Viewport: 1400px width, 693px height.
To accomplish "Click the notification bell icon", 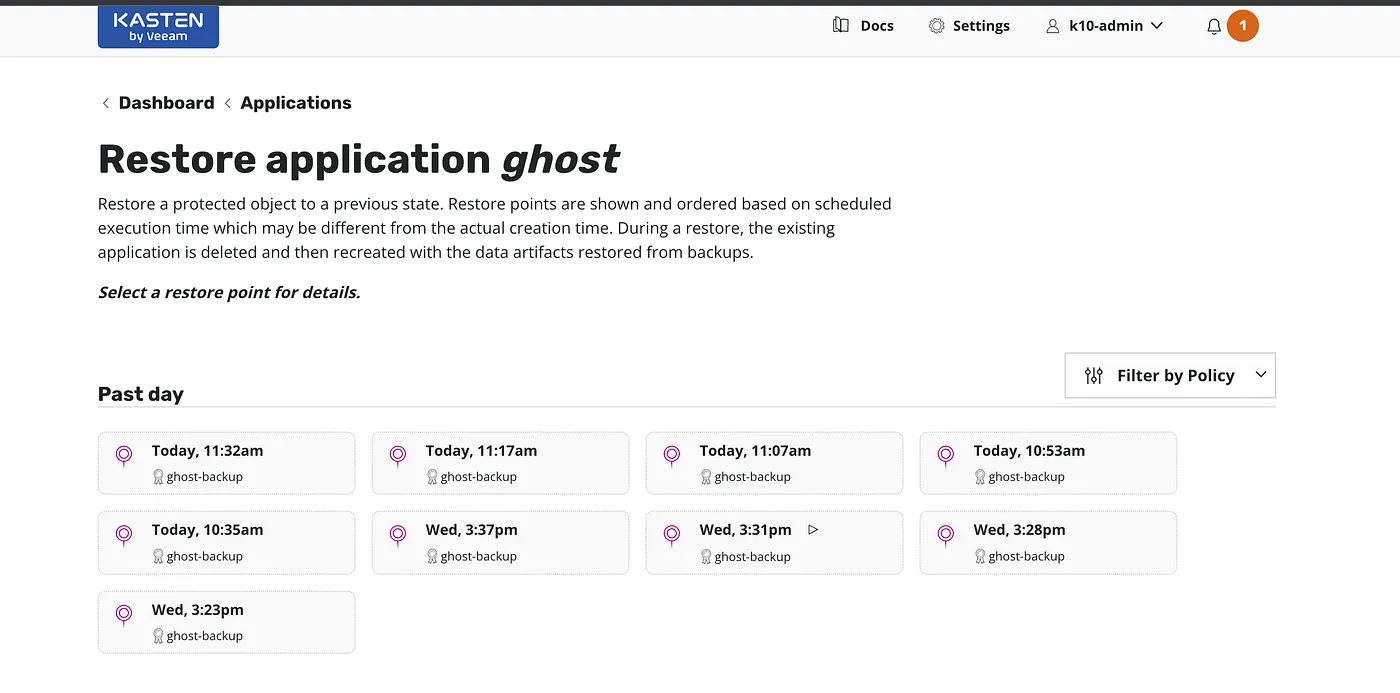I will [1214, 27].
